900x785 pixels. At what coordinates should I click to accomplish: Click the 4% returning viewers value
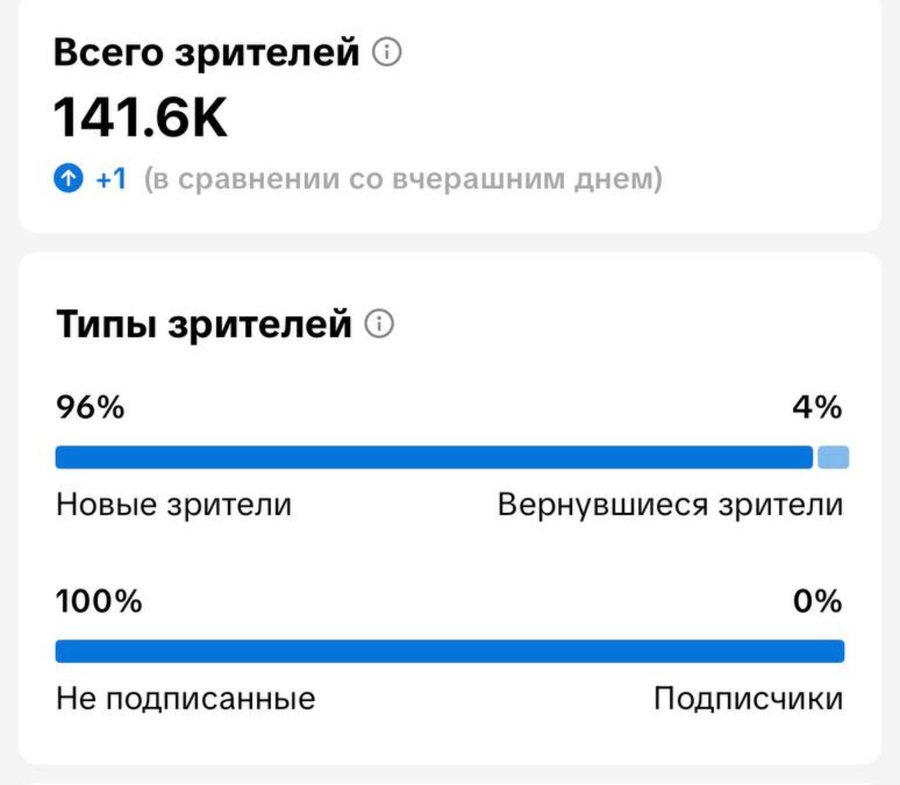tap(819, 408)
